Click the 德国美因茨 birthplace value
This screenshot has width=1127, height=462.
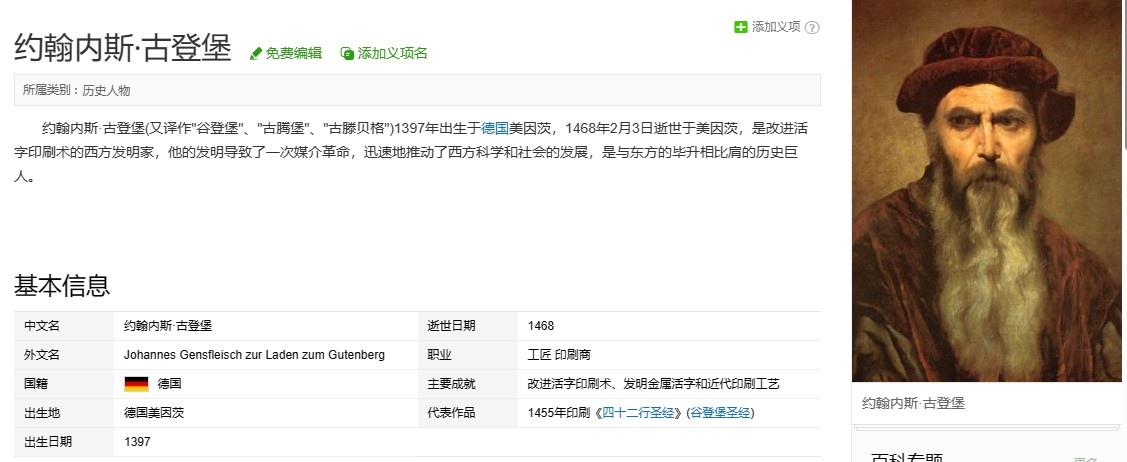tap(154, 413)
